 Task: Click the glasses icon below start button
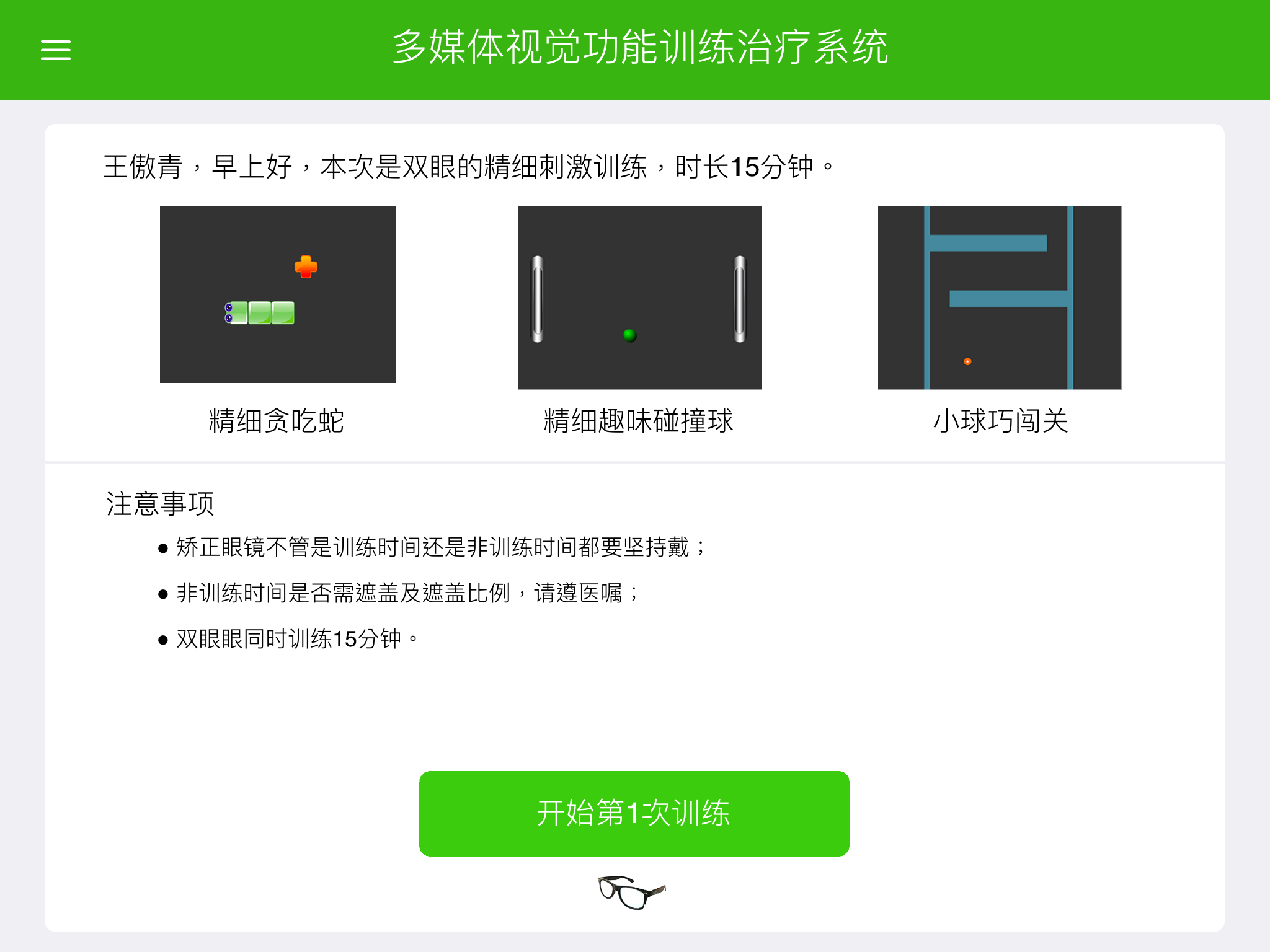[632, 892]
